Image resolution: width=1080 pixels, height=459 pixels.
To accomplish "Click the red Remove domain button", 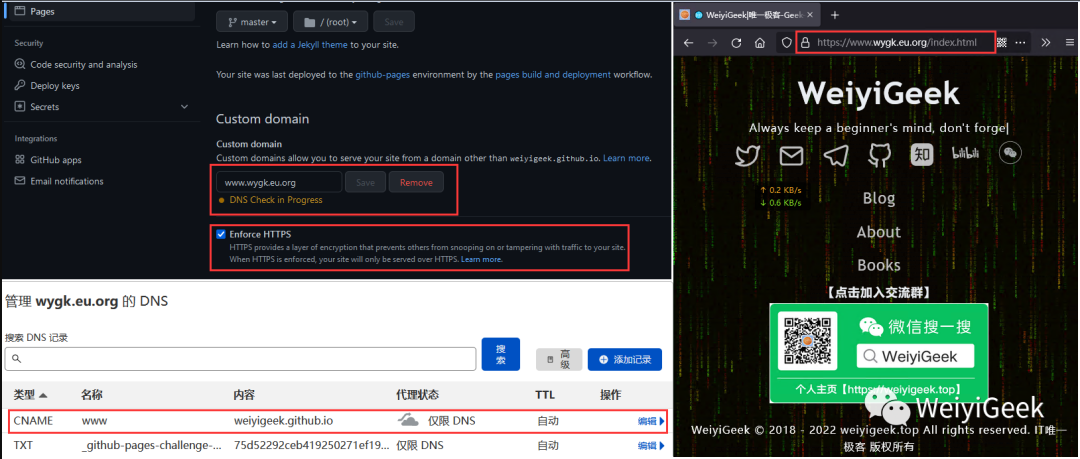I will pos(417,183).
